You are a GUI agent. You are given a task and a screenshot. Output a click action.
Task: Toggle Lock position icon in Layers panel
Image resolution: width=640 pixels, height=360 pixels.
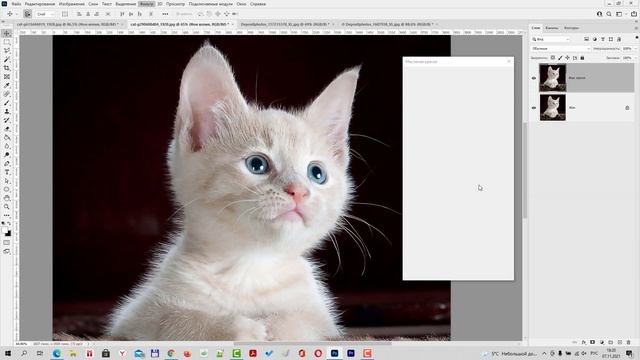[x=567, y=58]
